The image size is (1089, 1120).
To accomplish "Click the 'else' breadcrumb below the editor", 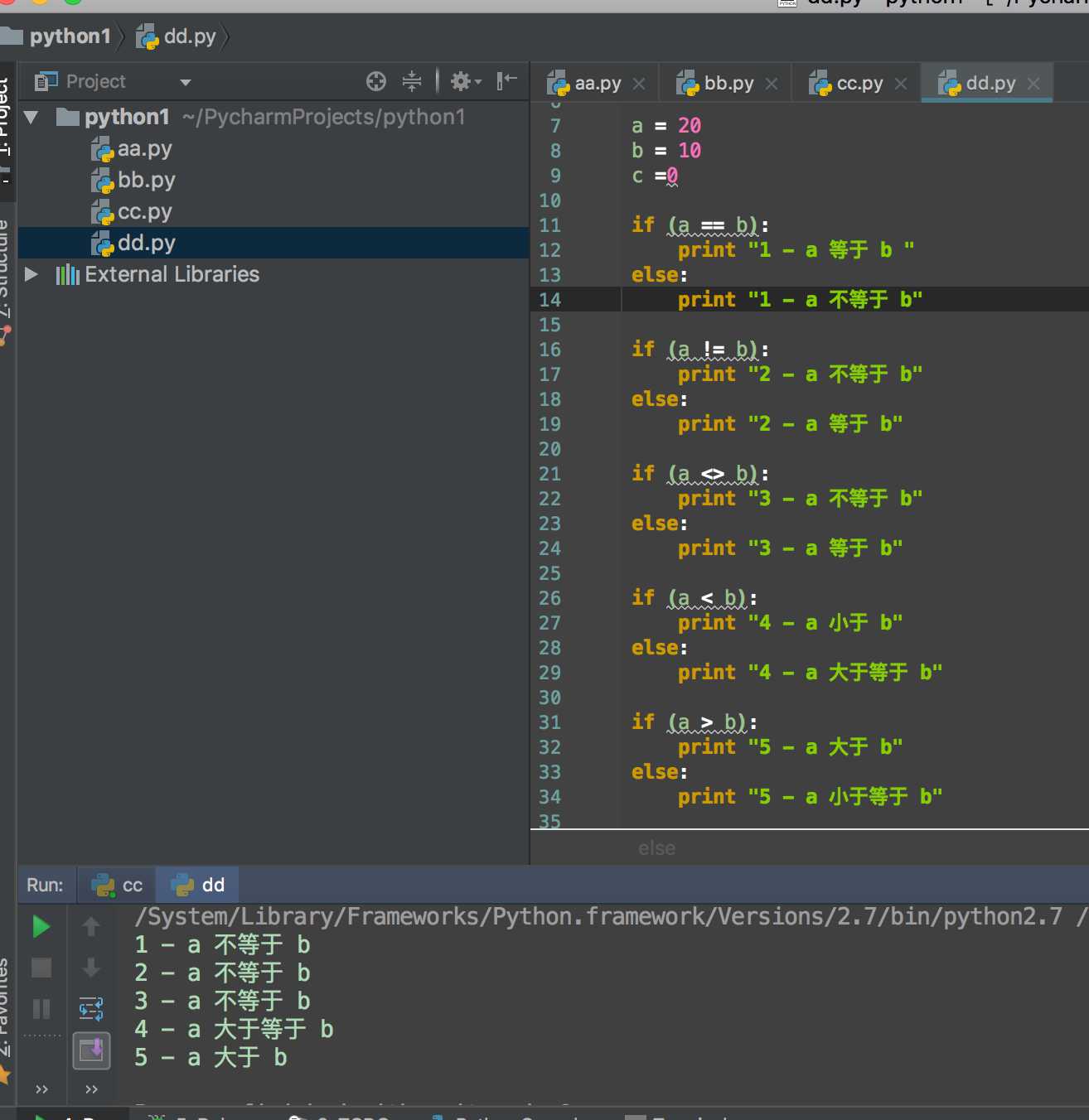I will point(656,848).
